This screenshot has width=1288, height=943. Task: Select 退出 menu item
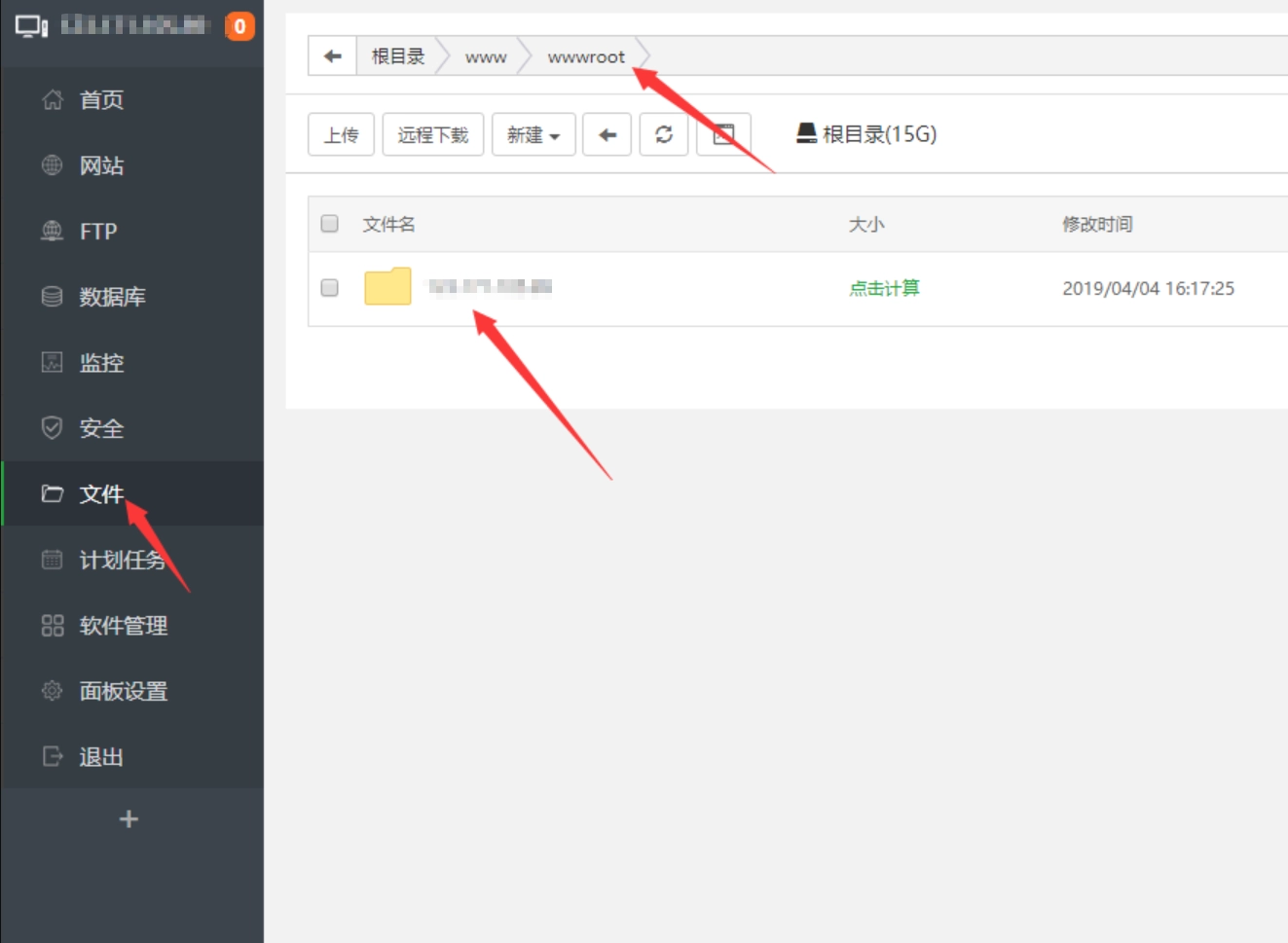(101, 756)
